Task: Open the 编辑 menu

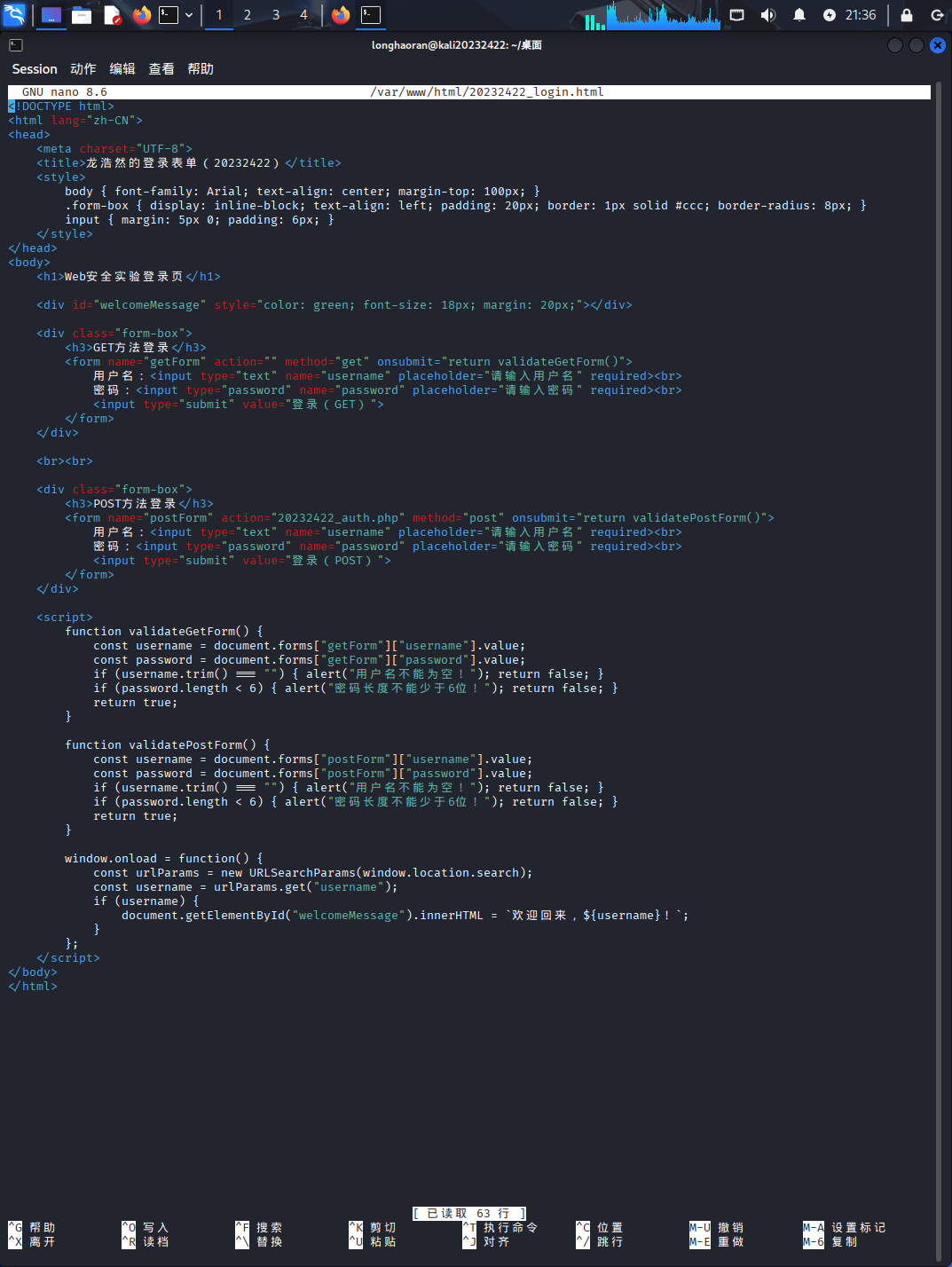Action: (122, 69)
